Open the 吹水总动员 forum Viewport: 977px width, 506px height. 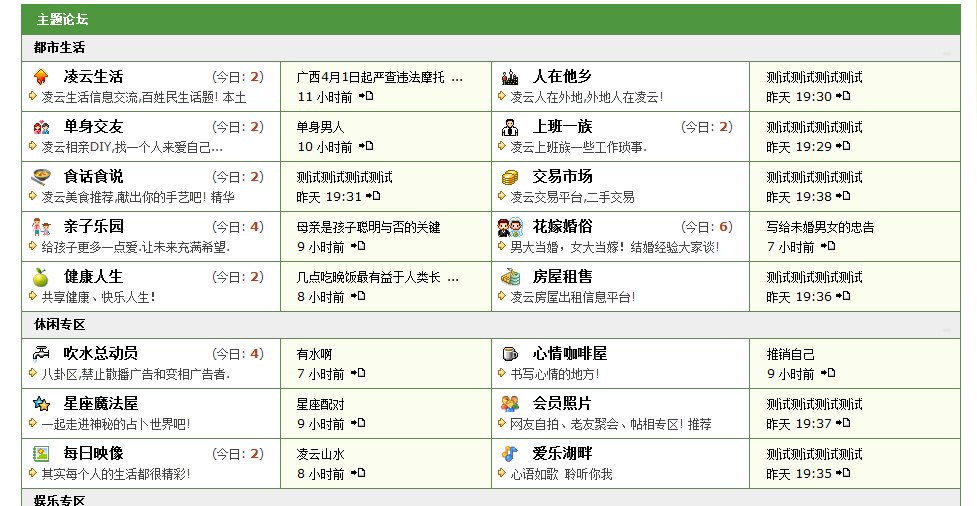(x=101, y=353)
